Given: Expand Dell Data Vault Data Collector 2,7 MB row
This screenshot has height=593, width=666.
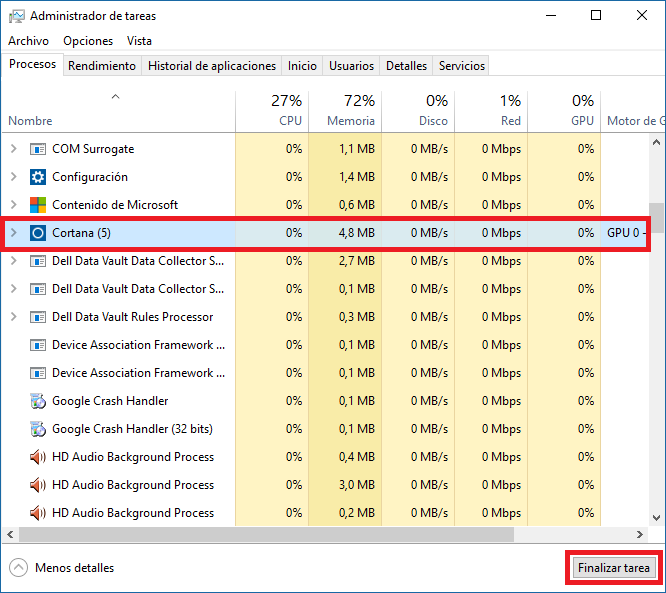Looking at the screenshot, I should [14, 261].
